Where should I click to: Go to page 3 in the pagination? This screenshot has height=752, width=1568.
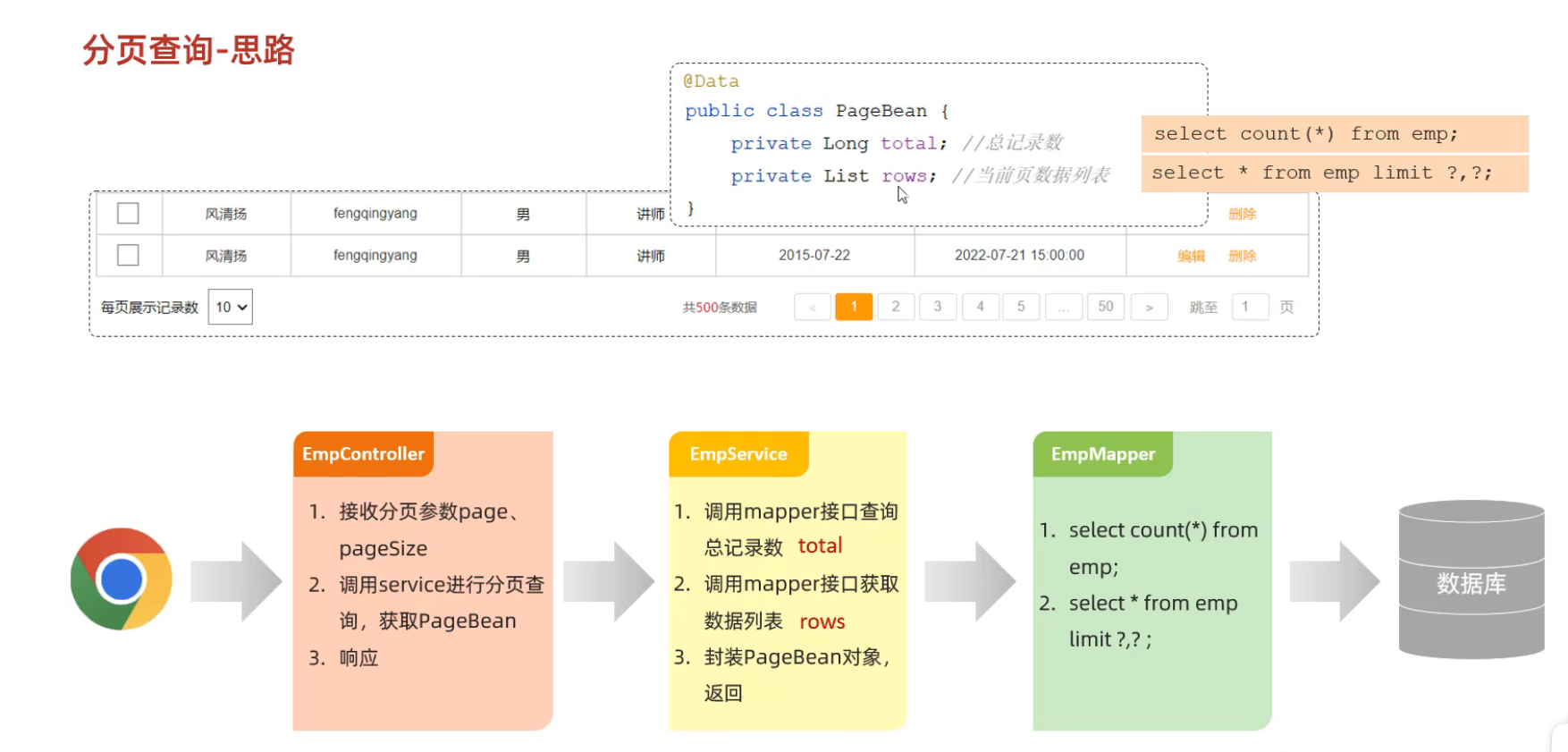coord(938,308)
